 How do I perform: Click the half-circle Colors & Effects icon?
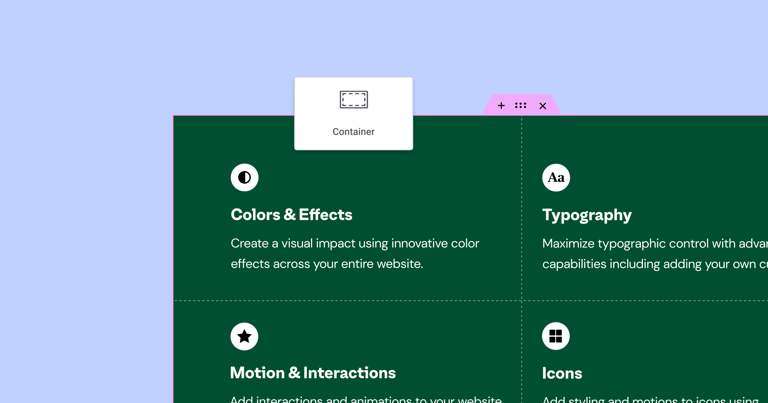coord(244,177)
